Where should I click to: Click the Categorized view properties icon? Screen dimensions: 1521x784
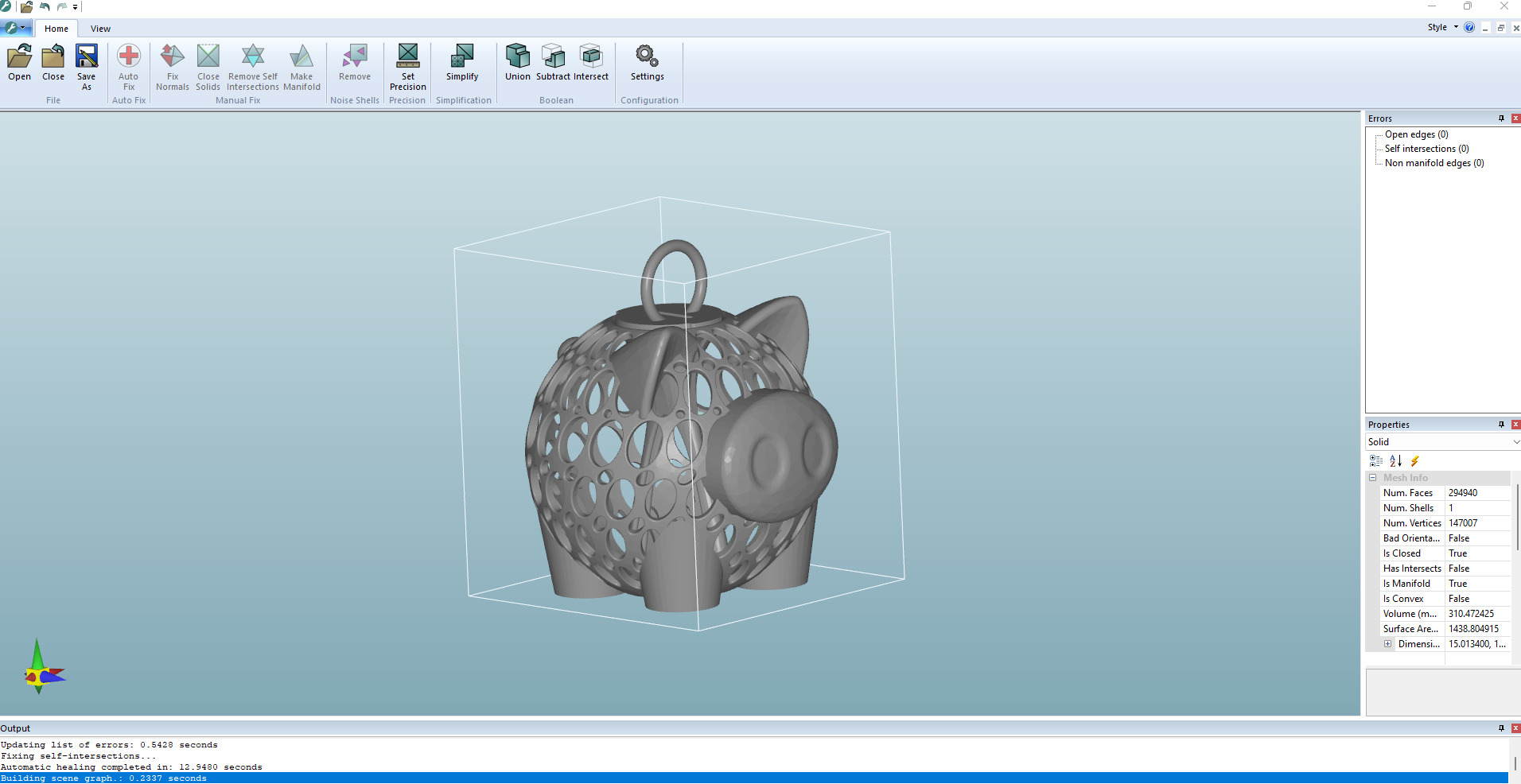tap(1376, 461)
